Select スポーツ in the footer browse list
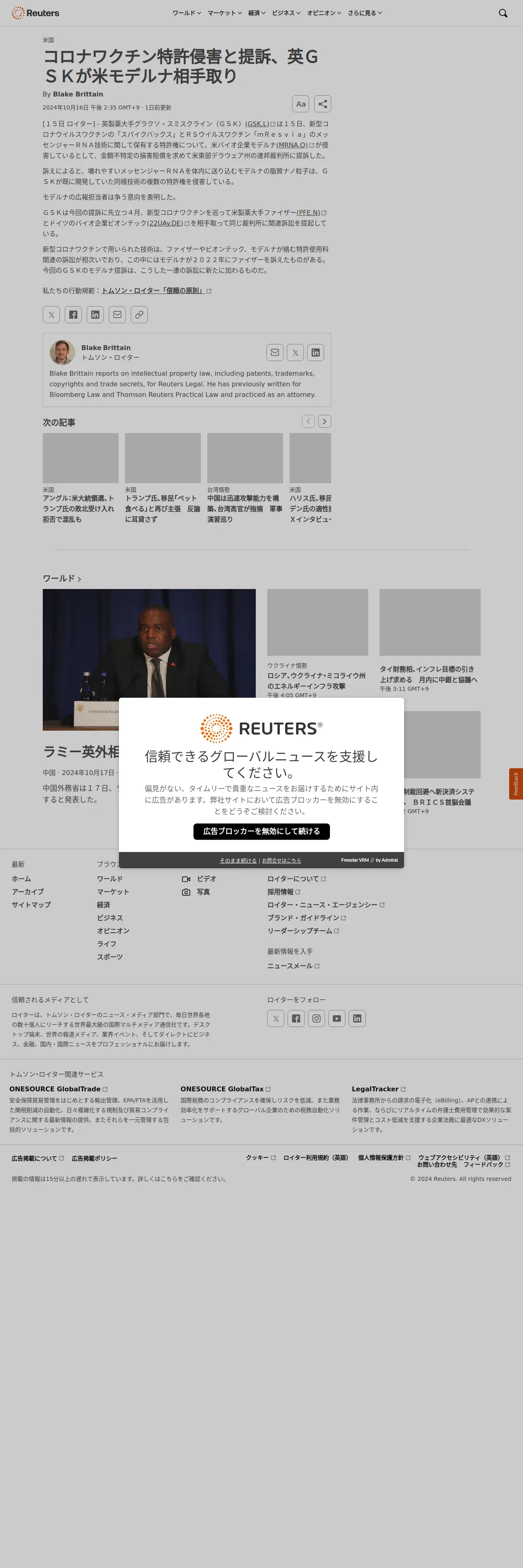This screenshot has width=523, height=1568. [110, 957]
